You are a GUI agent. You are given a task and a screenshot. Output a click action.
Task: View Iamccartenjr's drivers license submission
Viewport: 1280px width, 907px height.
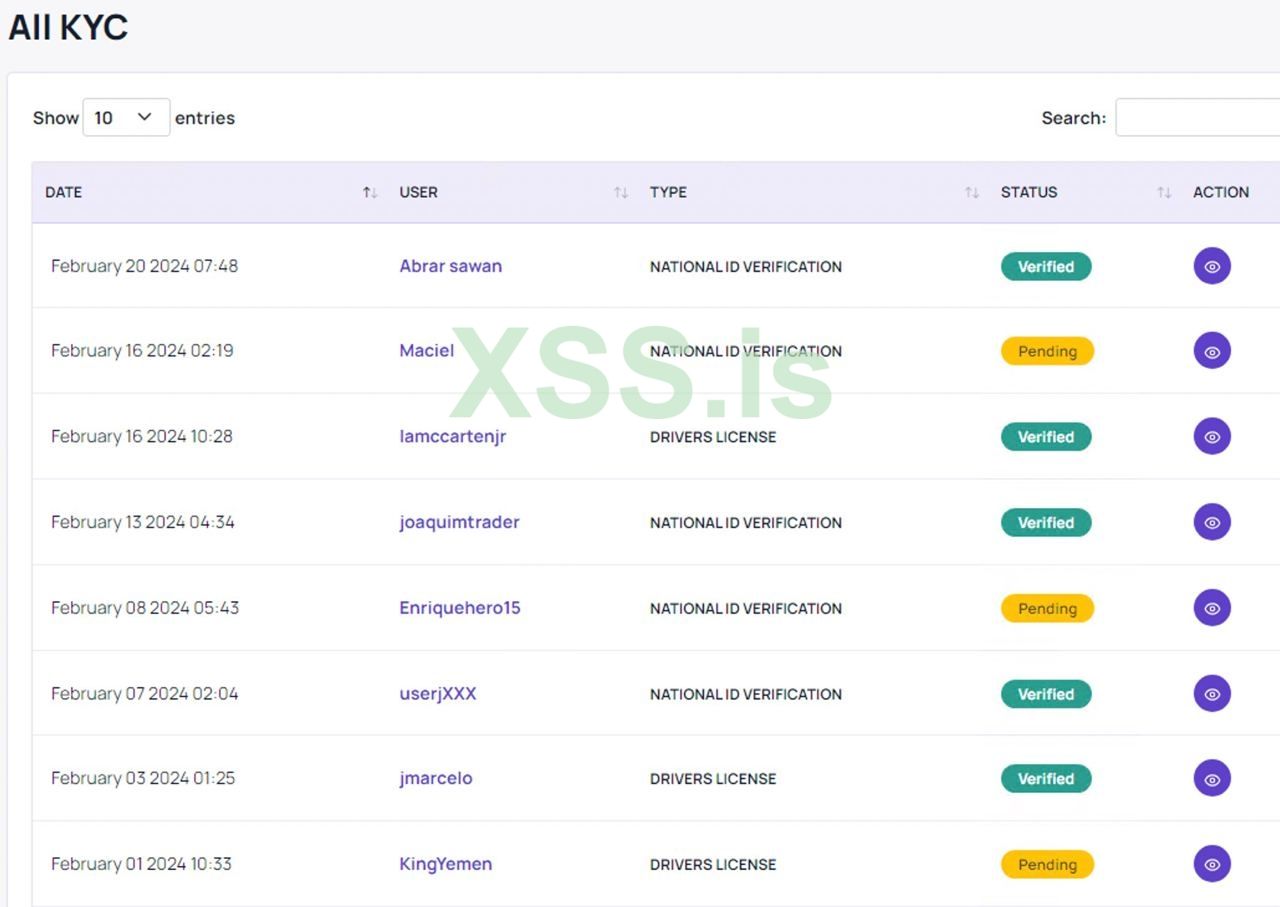pos(1212,437)
